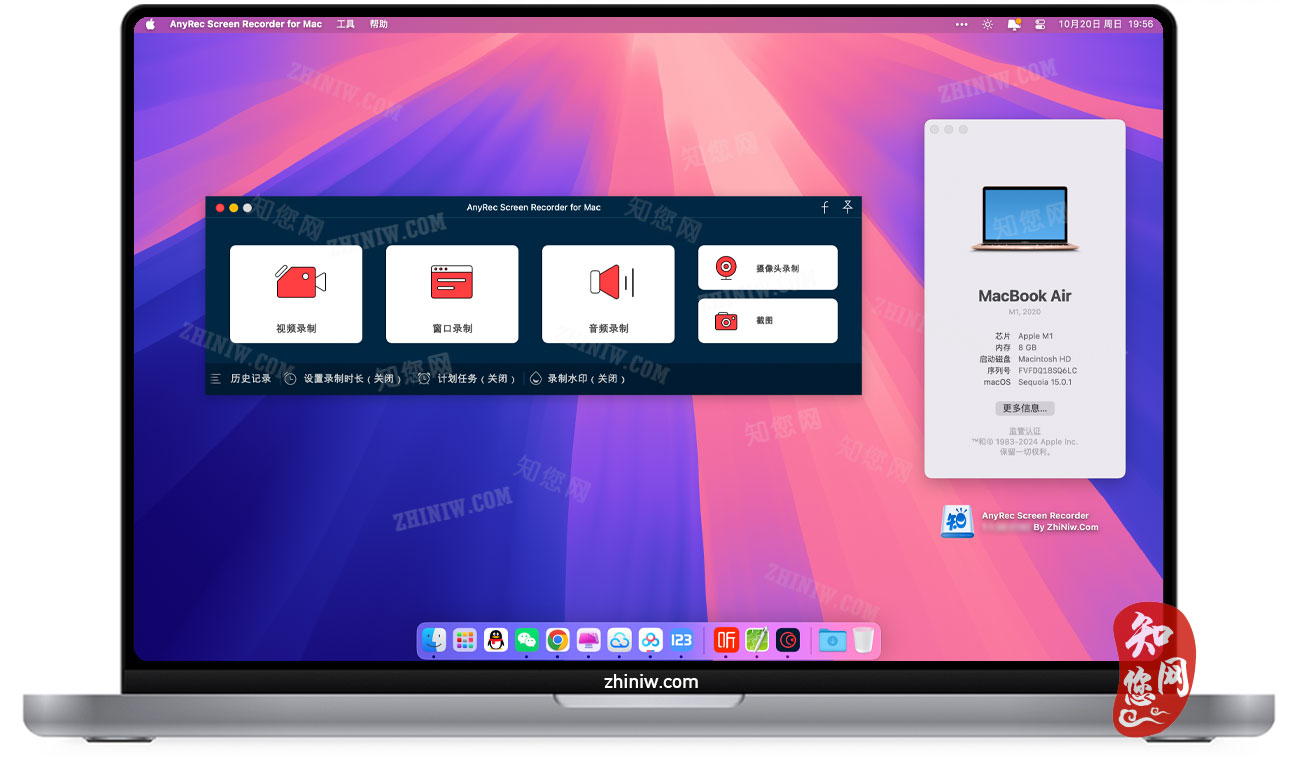Viewport: 1298px width, 779px height.
Task: Pin the AnyRec window on top
Action: tap(847, 207)
